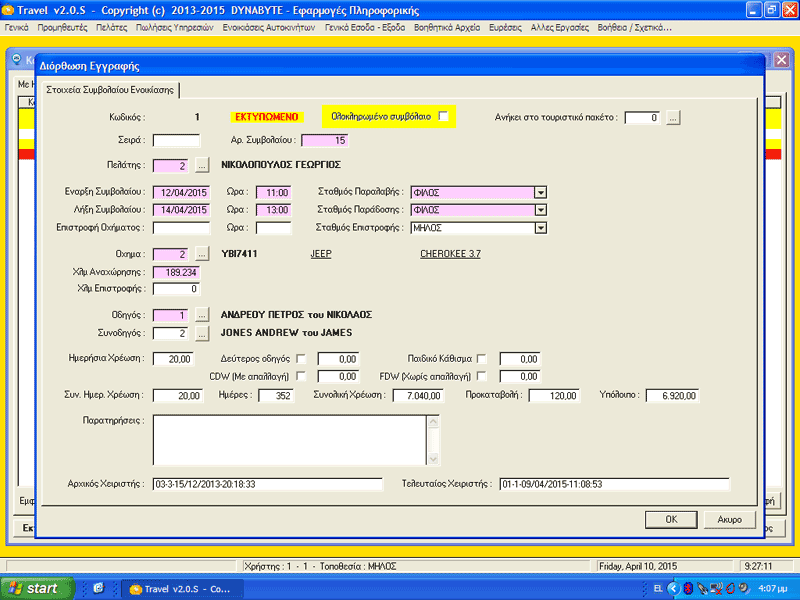The width and height of the screenshot is (800, 600).
Task: Click Travel v2.0.S taskbar button
Action: tap(182, 589)
